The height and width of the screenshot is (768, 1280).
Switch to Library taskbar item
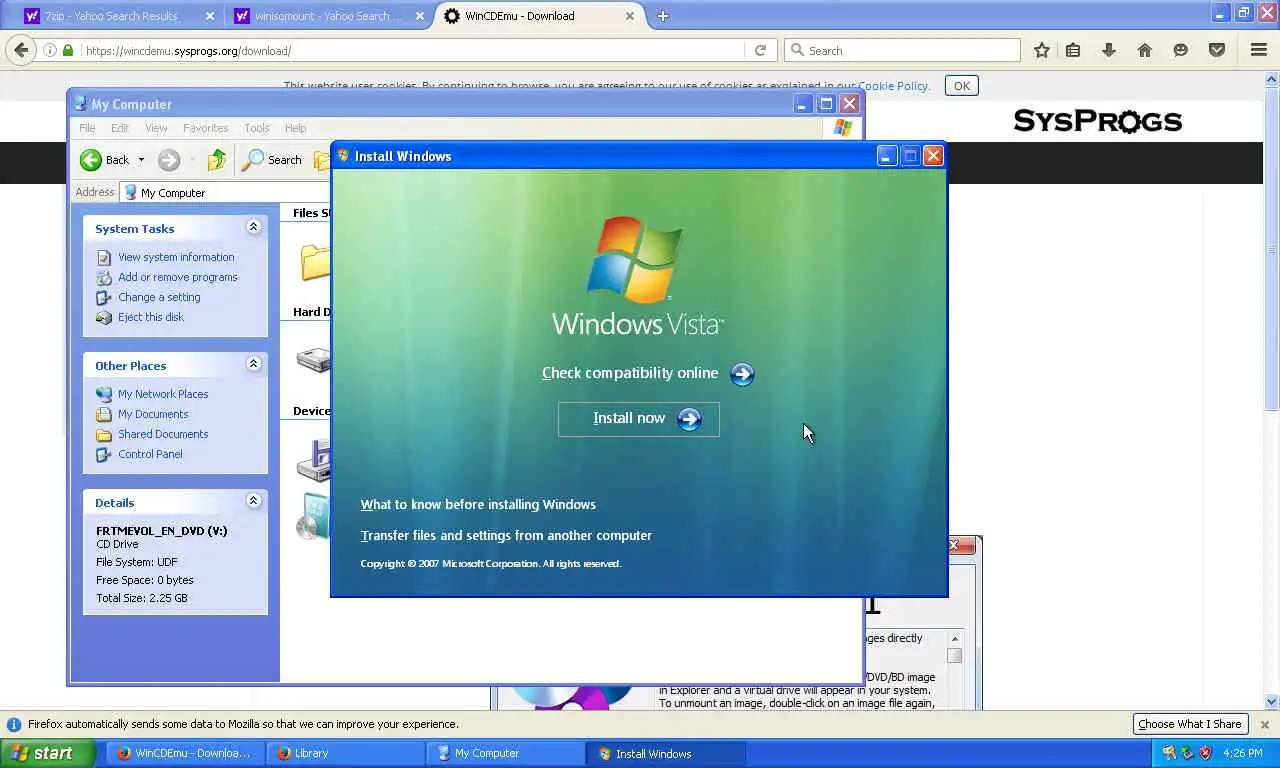point(345,753)
